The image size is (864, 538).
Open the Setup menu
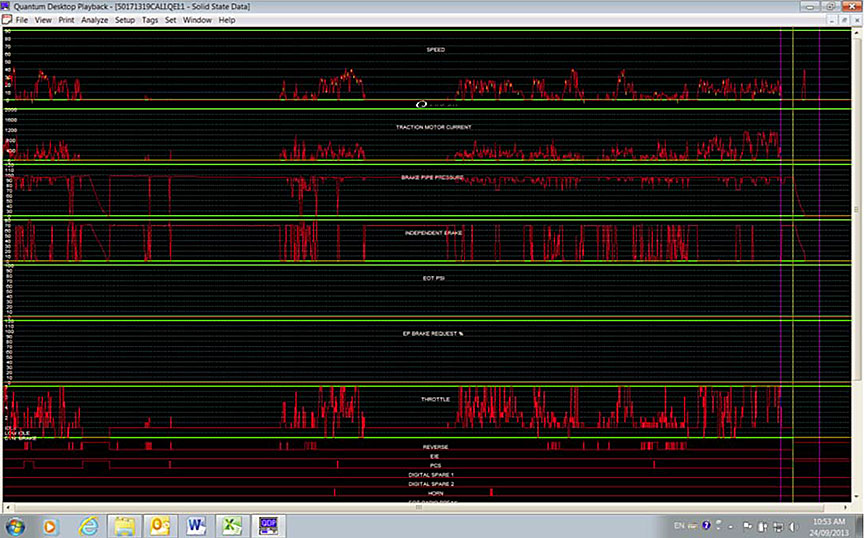tap(125, 20)
